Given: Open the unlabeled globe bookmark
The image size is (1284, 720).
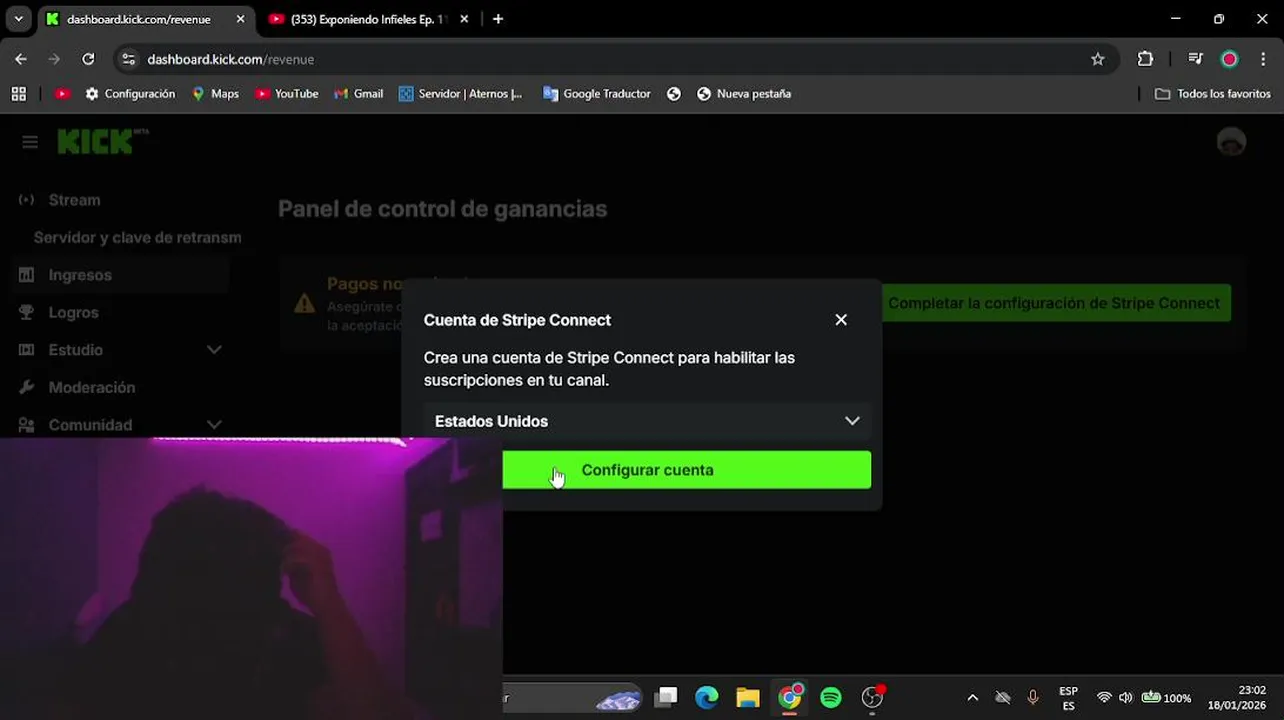Looking at the screenshot, I should point(674,94).
